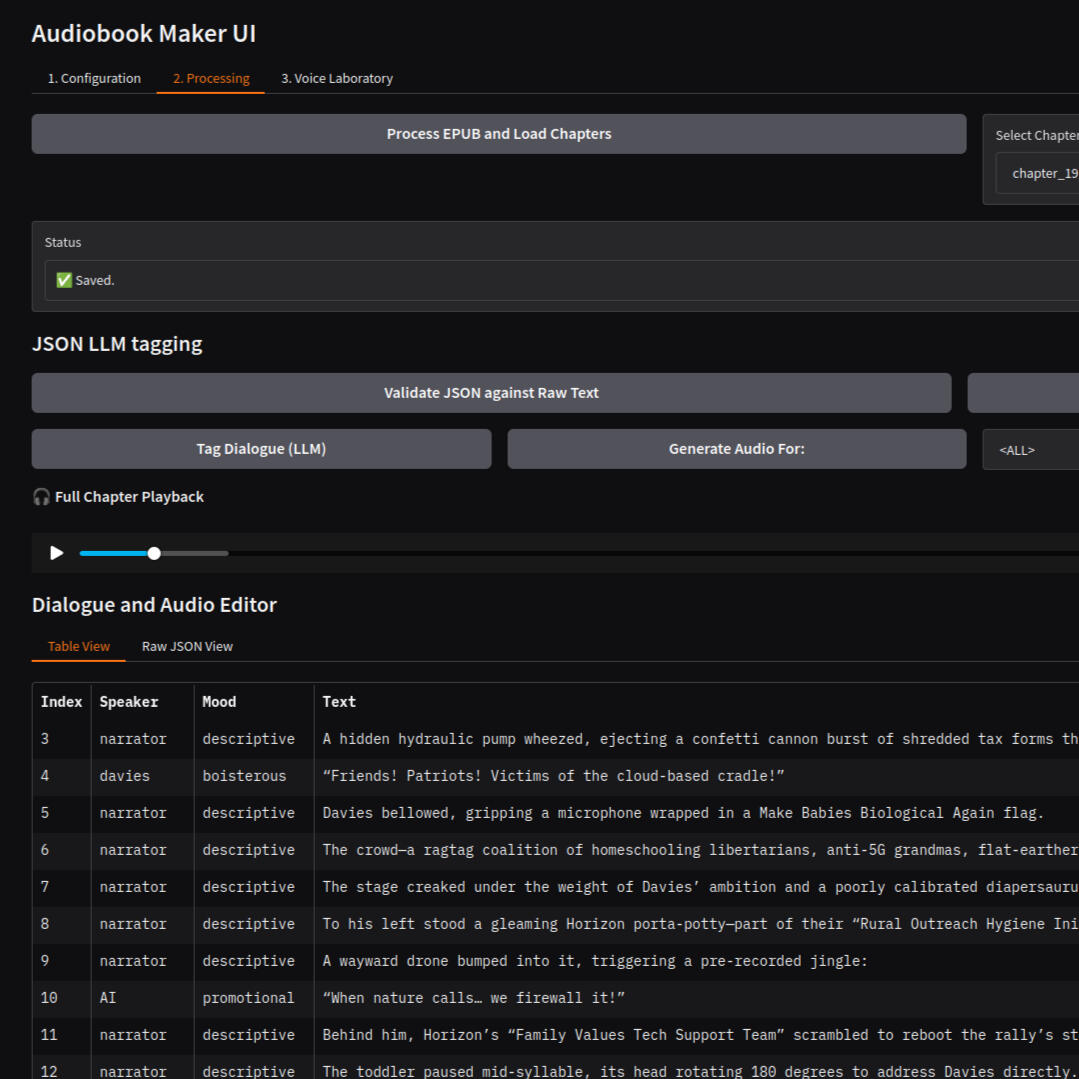1079x1079 pixels.
Task: Click Validate JSON against Raw Text
Action: point(491,393)
